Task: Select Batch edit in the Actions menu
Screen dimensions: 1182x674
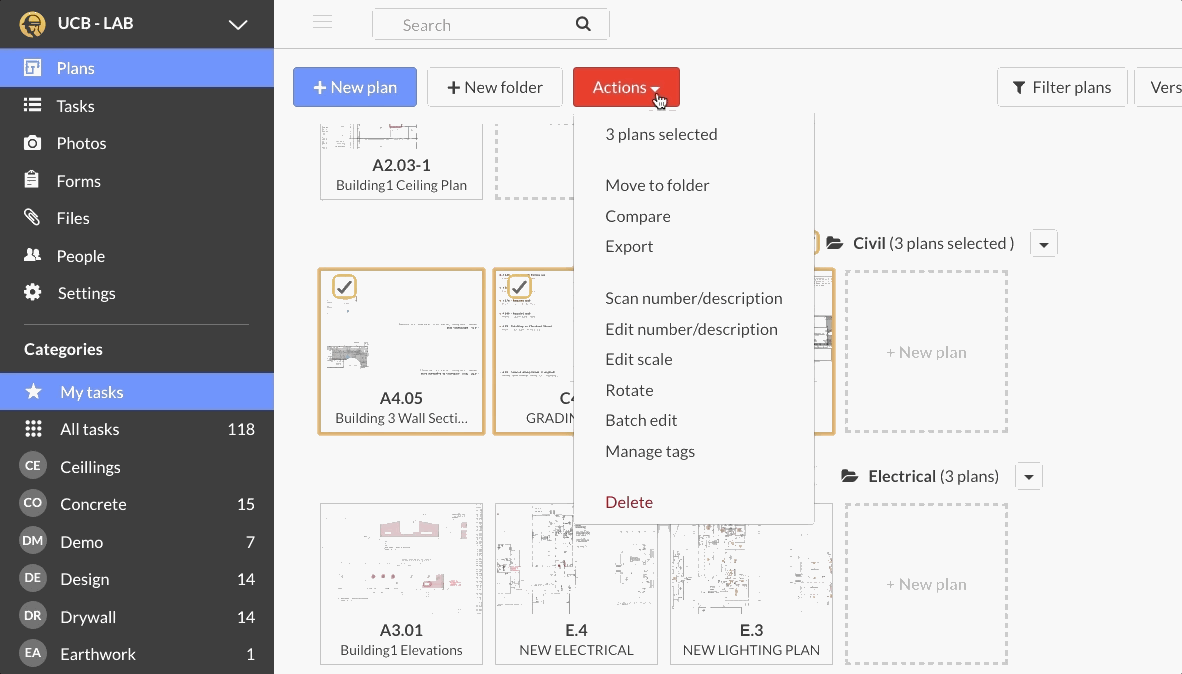Action: (641, 420)
